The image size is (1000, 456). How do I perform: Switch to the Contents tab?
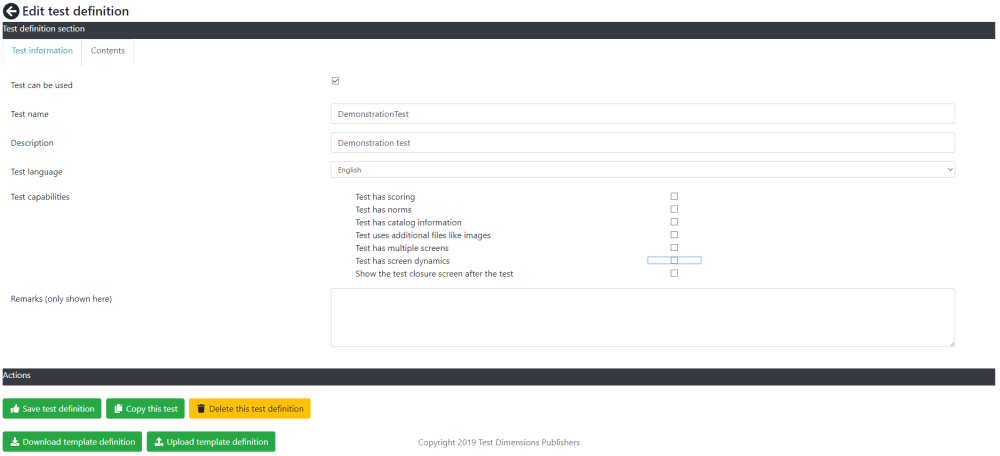coord(108,51)
